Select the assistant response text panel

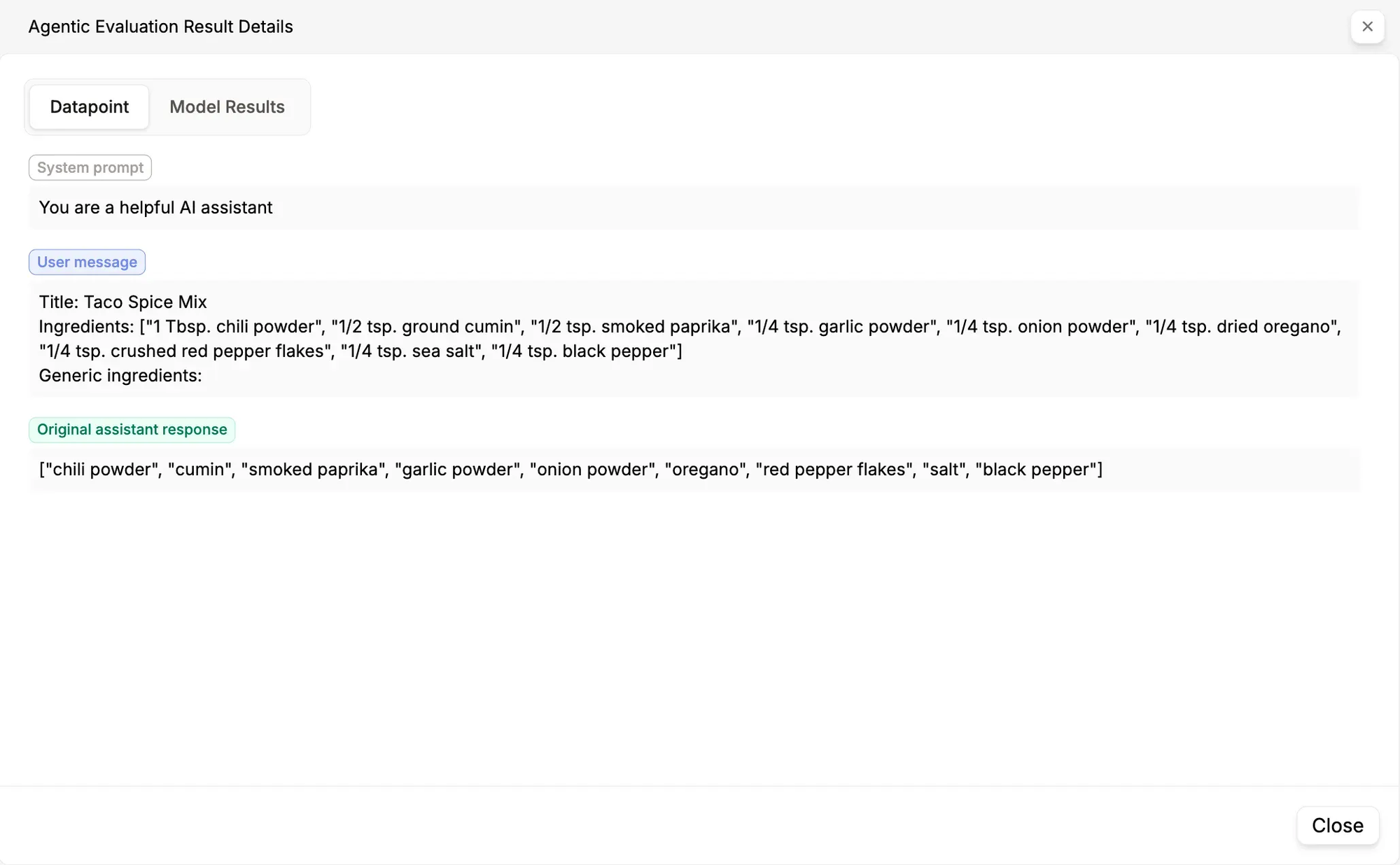pyautogui.click(x=693, y=470)
